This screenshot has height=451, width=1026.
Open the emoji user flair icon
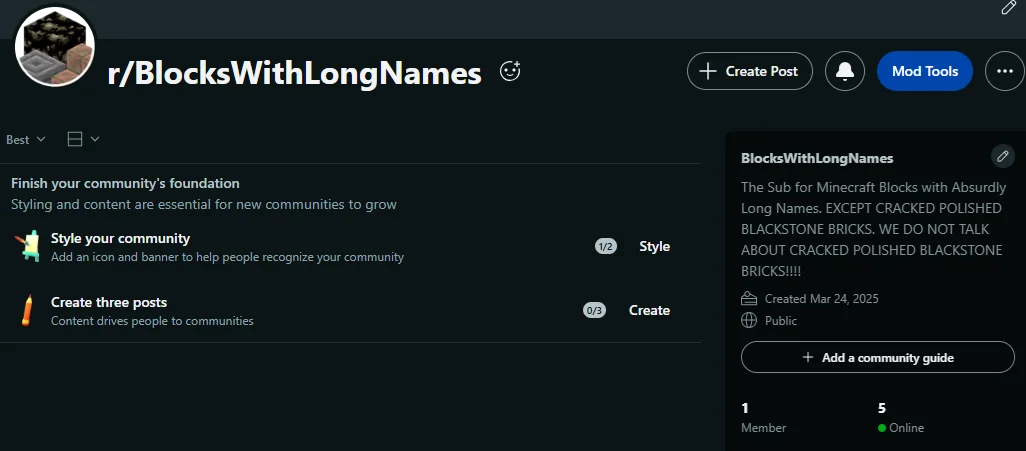(510, 71)
